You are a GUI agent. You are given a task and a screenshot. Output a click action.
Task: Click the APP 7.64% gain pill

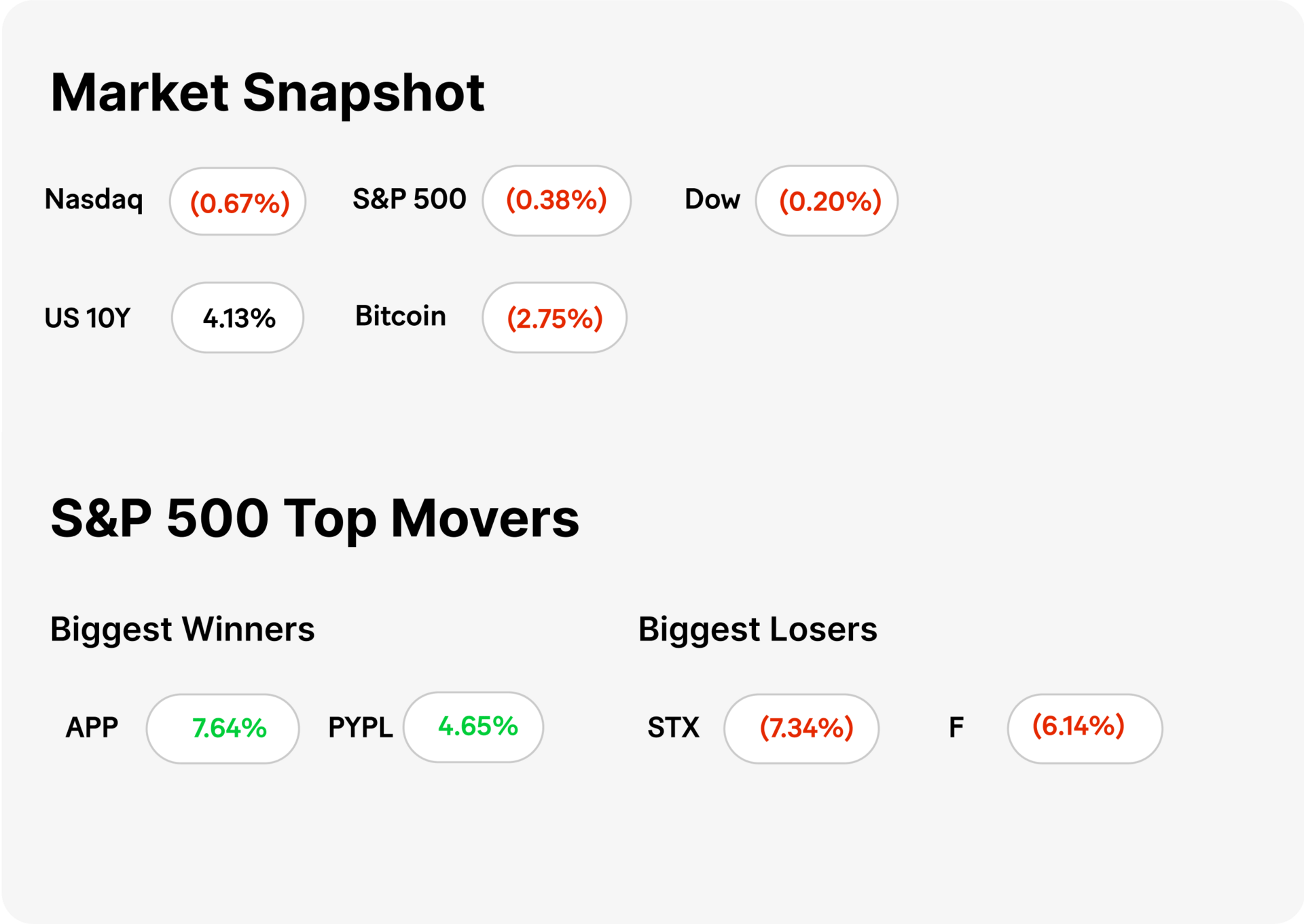[223, 729]
